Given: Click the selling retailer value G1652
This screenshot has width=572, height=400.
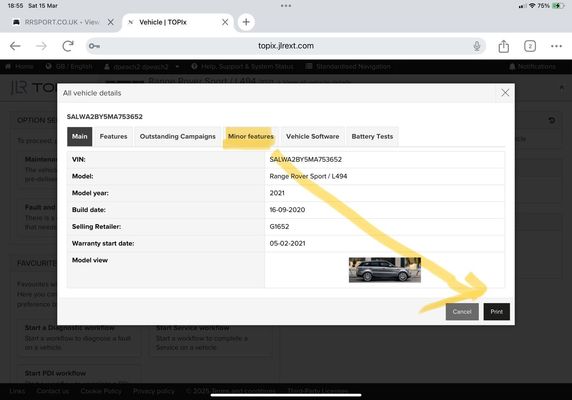Looking at the screenshot, I should pos(279,226).
